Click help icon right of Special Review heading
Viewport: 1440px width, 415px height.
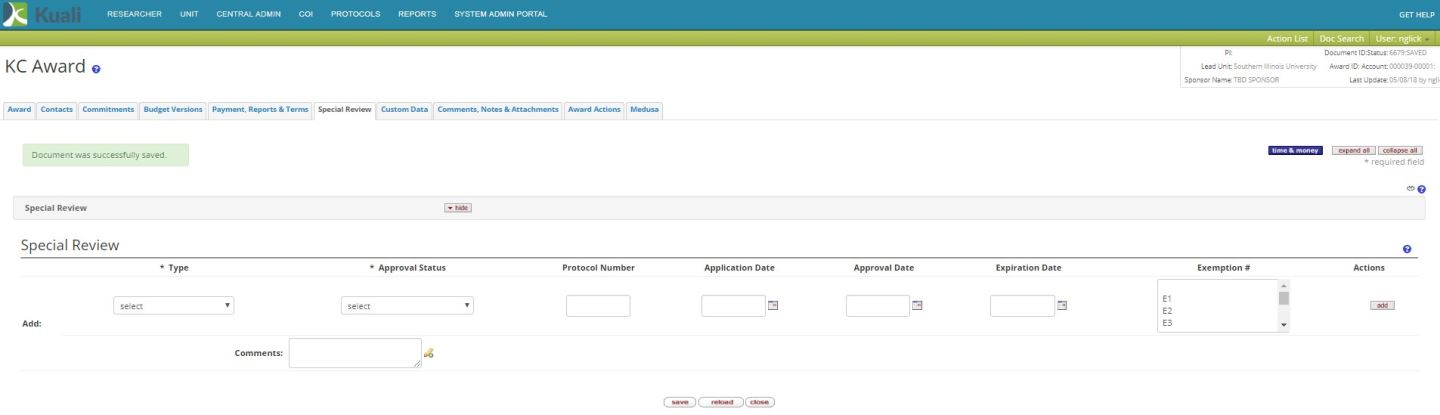pos(1407,249)
